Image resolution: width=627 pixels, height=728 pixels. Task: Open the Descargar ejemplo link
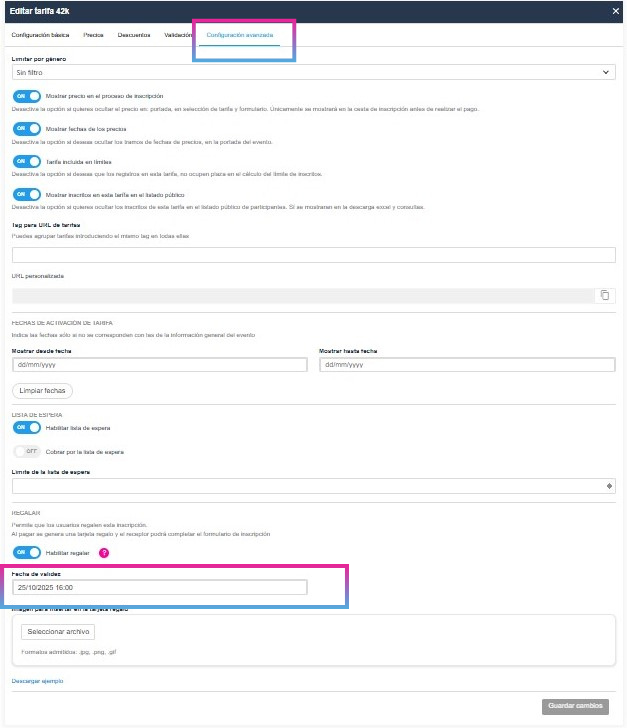pos(37,681)
